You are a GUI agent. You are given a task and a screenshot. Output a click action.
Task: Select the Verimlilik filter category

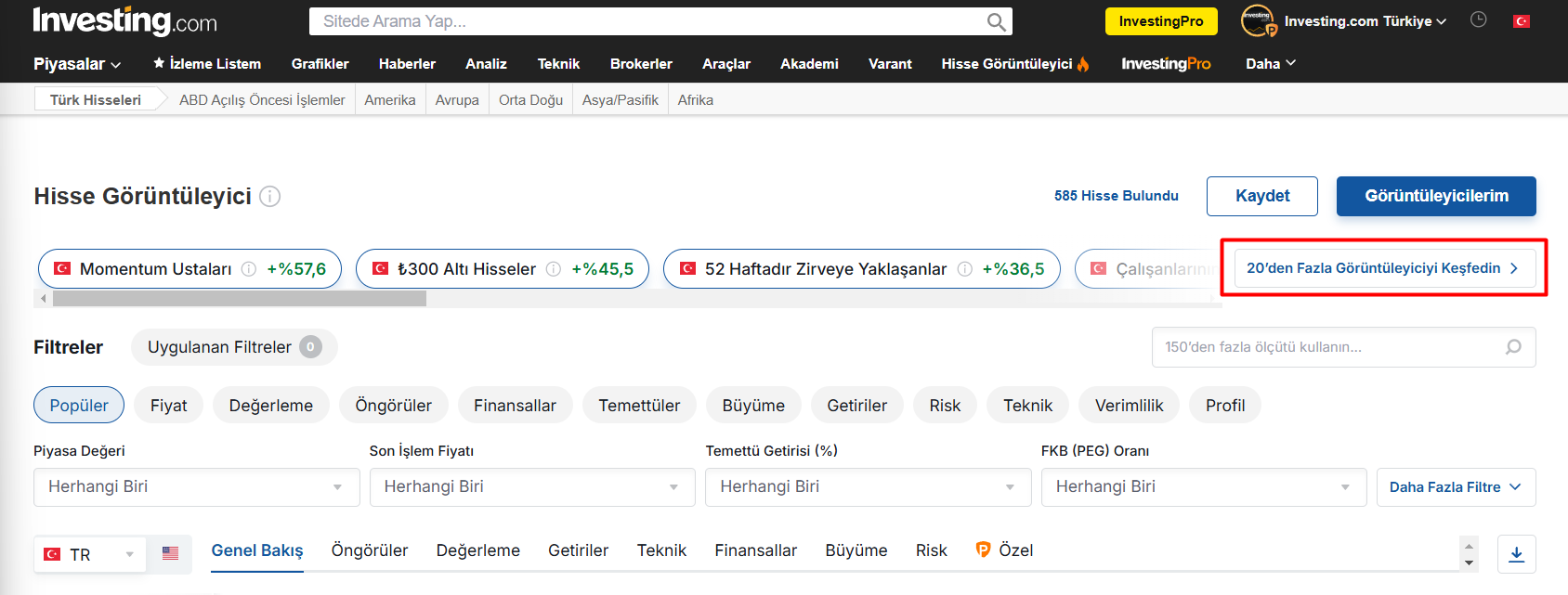click(x=1130, y=406)
